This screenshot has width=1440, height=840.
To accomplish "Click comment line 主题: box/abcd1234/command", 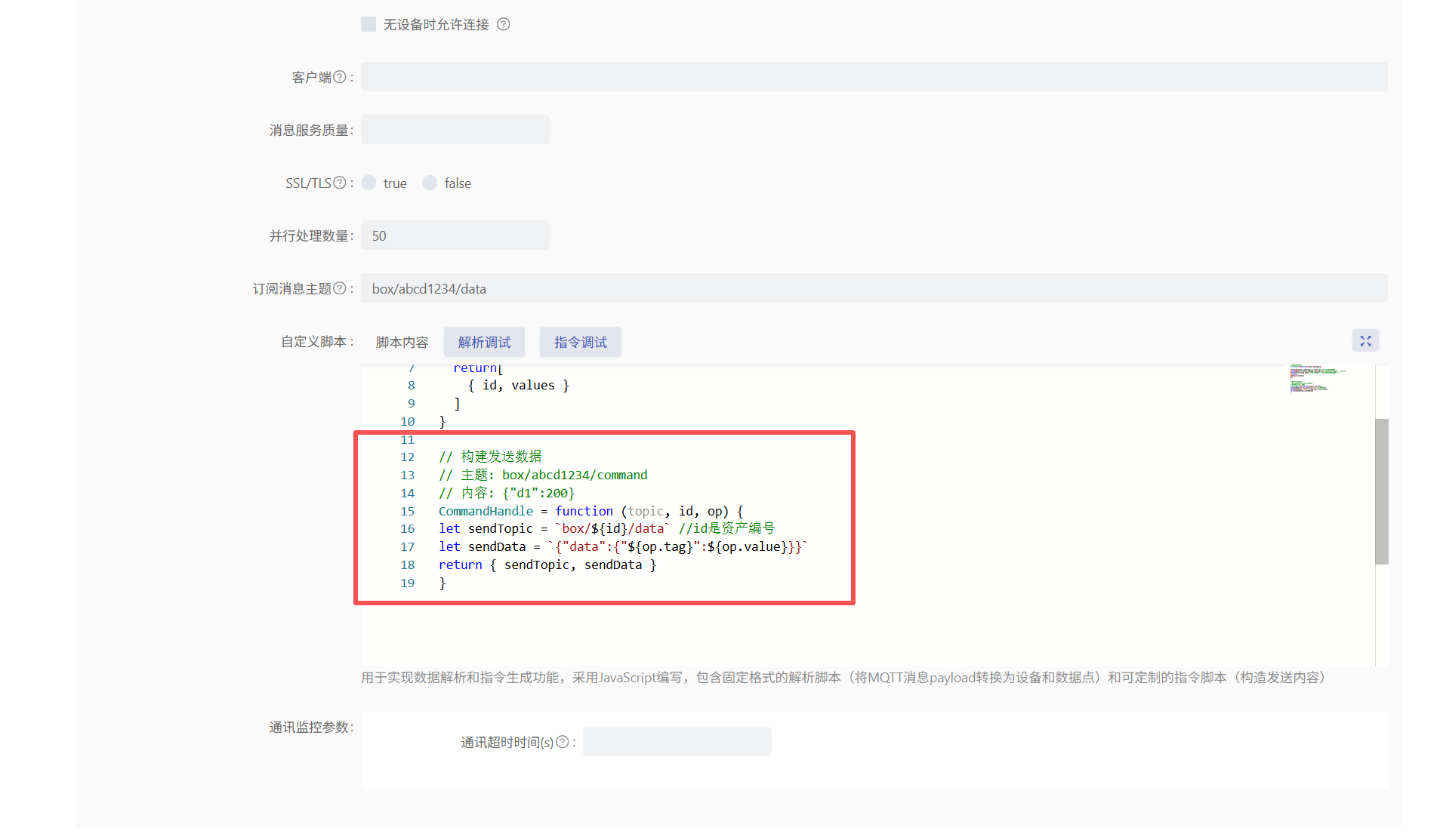I will pos(543,475).
